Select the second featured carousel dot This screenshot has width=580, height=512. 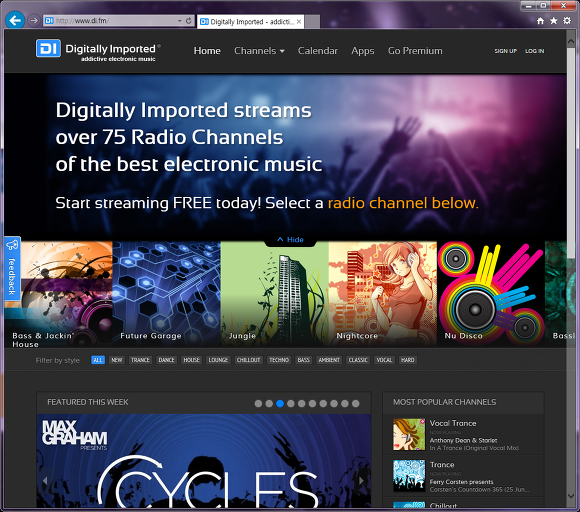269,404
